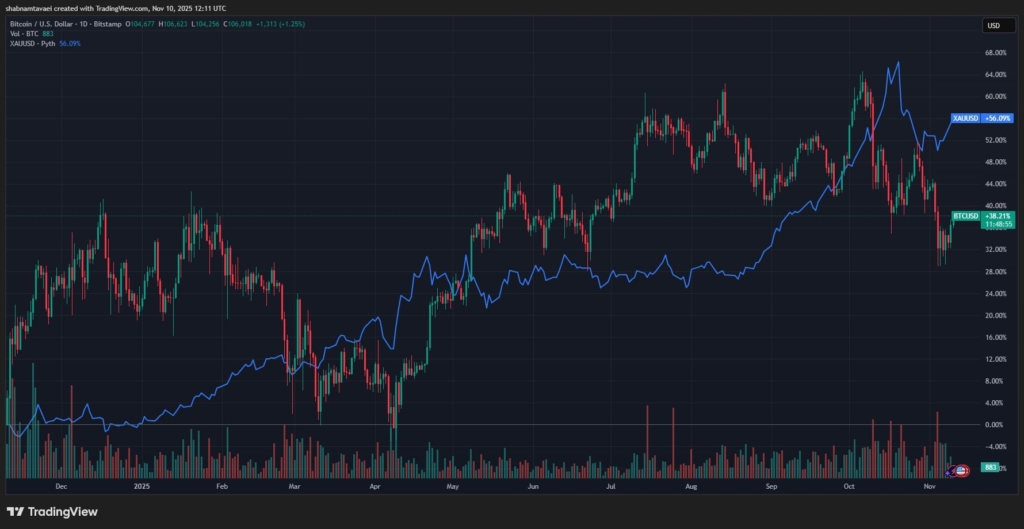Click the Nov label on time axis
Screen dimensions: 1024x529
(x=930, y=487)
